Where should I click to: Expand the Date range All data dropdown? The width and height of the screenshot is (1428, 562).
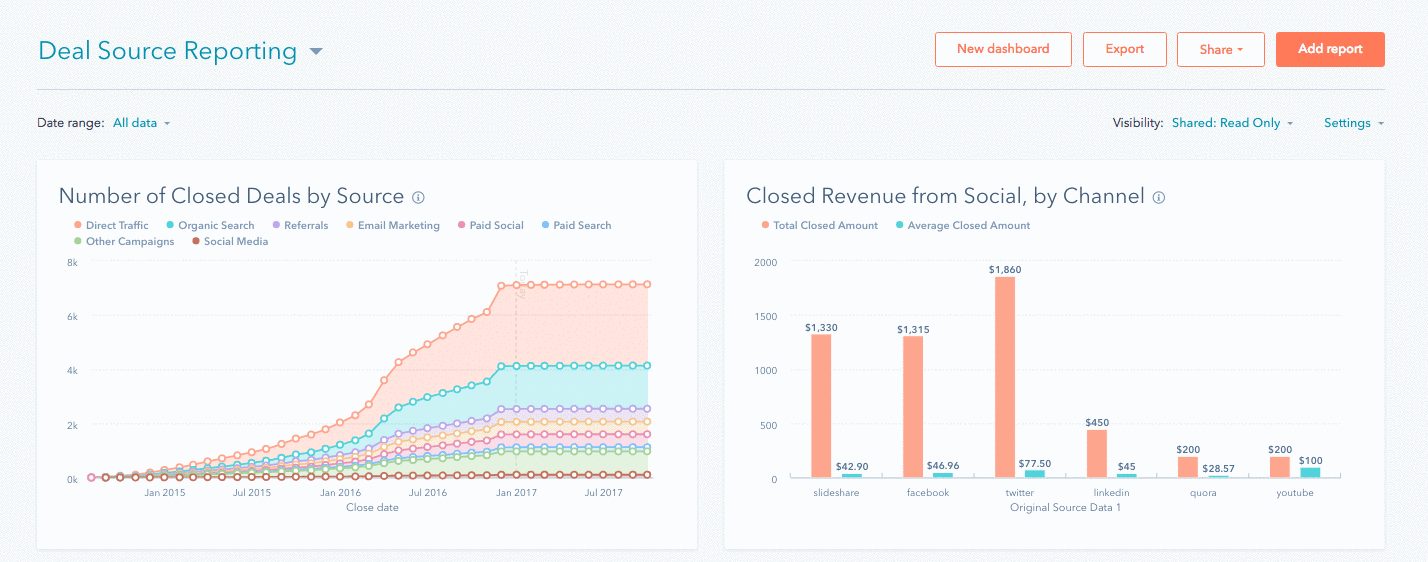coord(141,123)
